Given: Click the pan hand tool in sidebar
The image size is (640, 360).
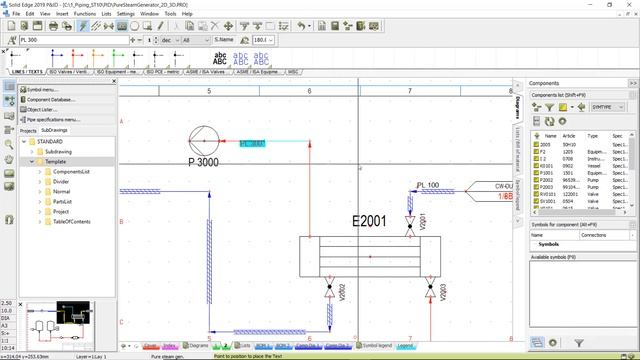Looking at the screenshot, I should (x=9, y=159).
